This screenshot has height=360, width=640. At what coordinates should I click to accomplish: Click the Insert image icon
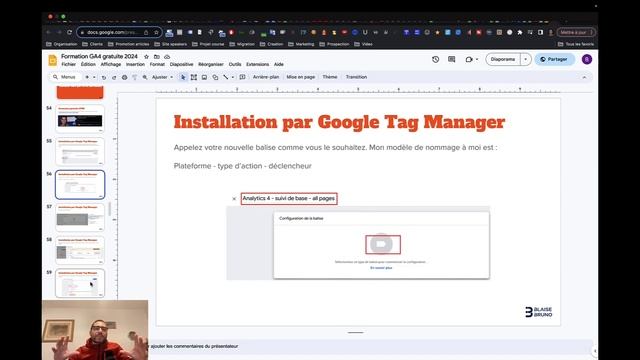click(x=204, y=77)
